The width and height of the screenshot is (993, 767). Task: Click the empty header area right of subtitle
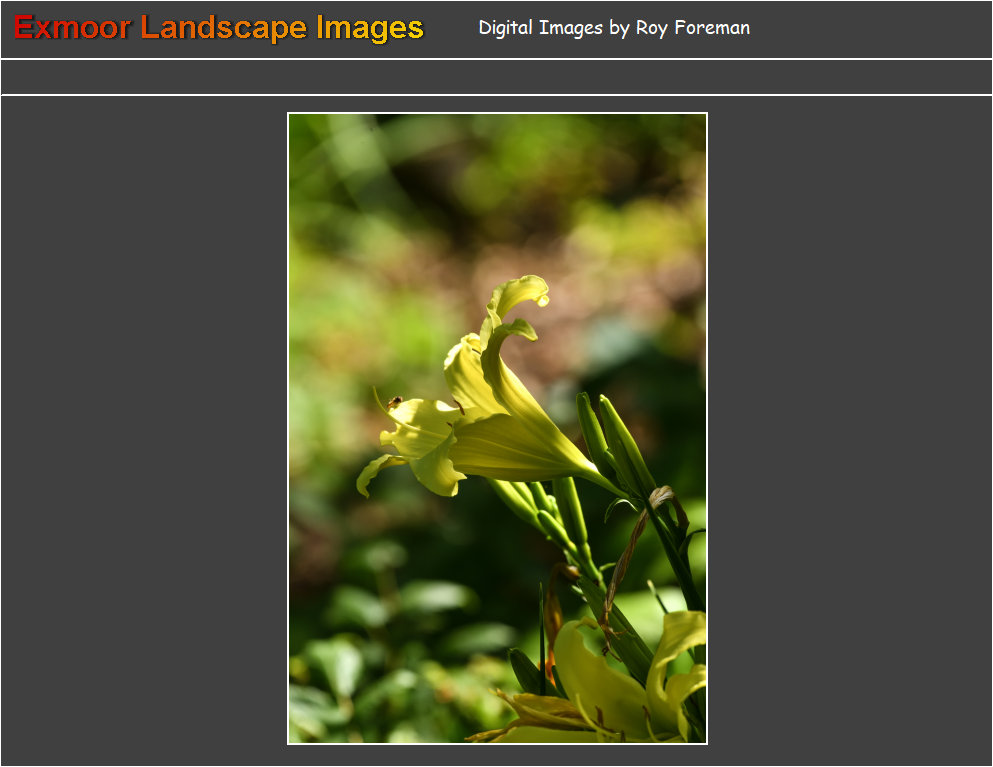(x=870, y=28)
